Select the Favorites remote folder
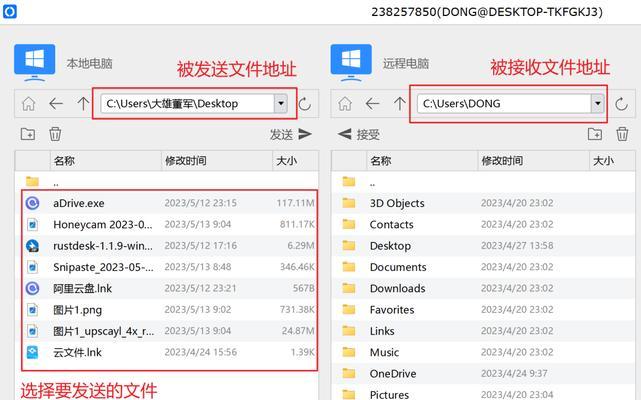 point(483,310)
